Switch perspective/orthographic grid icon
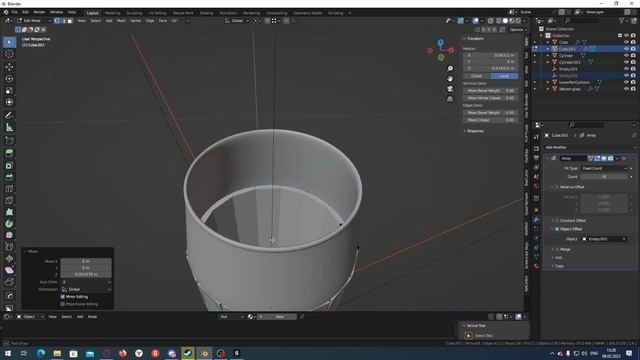The width and height of the screenshot is (640, 360). click(x=450, y=99)
